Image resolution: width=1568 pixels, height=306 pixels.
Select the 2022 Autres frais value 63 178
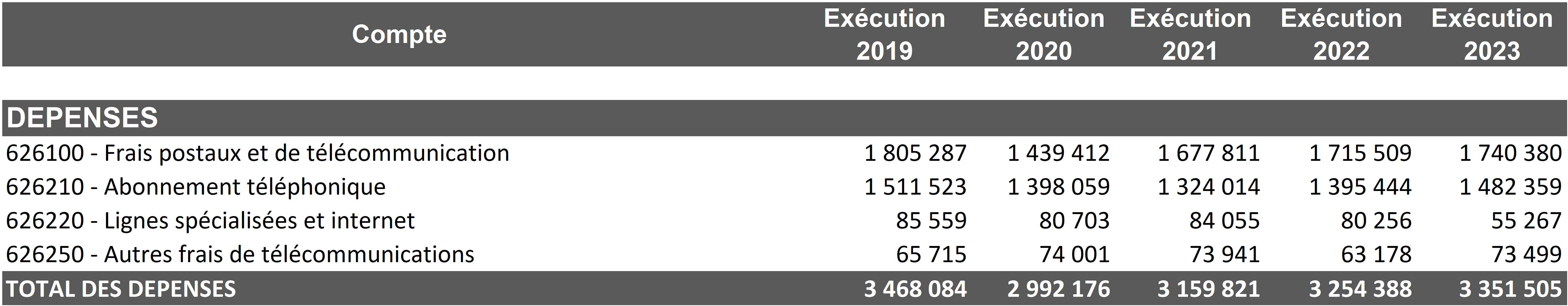pyautogui.click(x=1376, y=254)
